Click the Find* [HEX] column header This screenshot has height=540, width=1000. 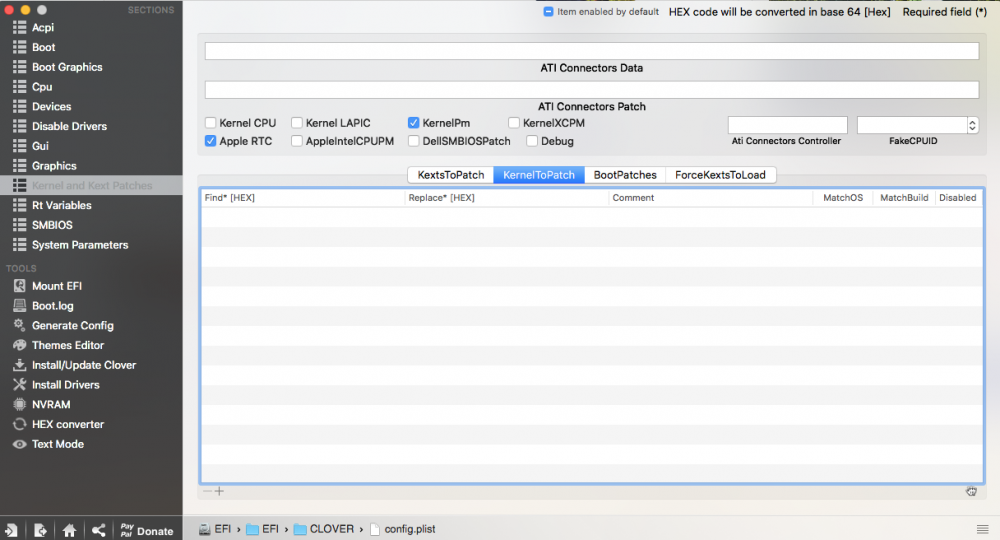tap(303, 198)
